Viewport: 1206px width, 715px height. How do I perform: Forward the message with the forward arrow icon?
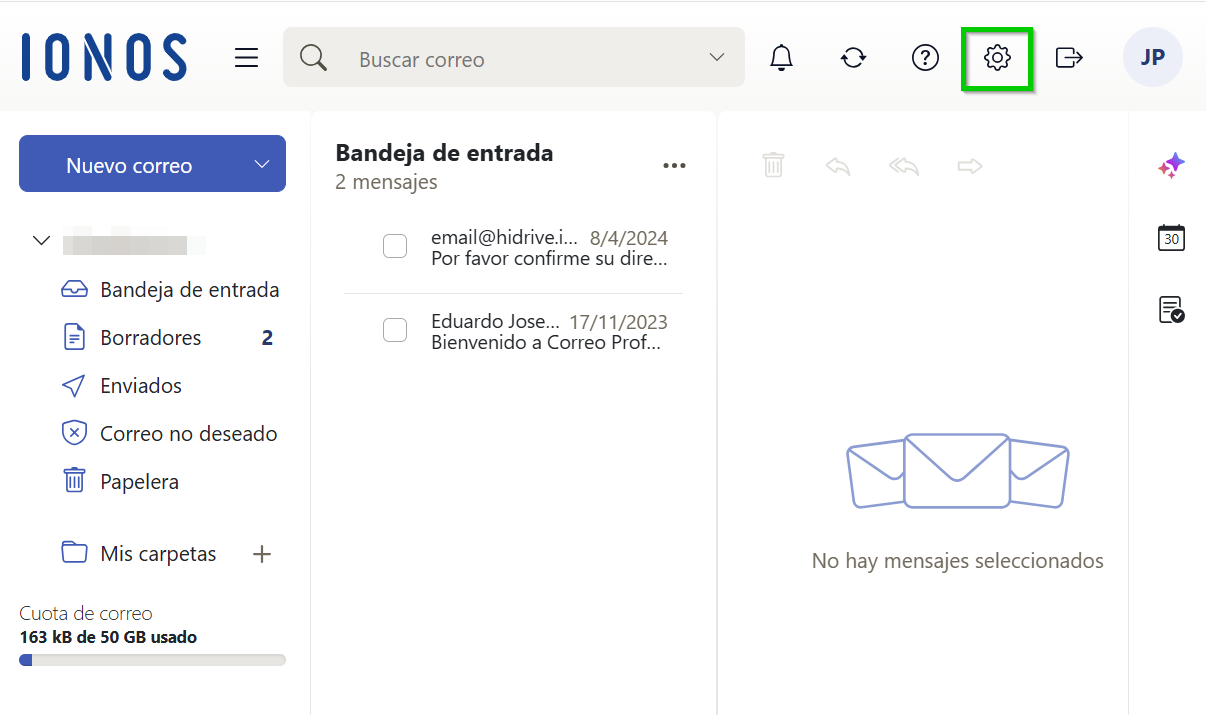click(x=969, y=165)
